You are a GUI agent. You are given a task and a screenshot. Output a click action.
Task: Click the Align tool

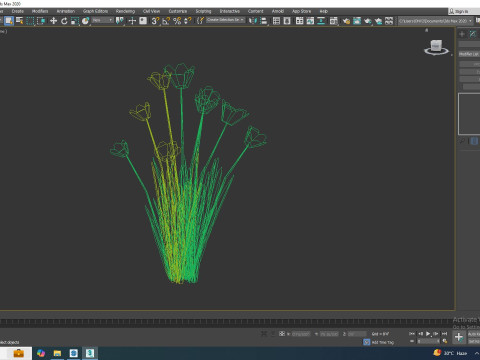pos(264,21)
